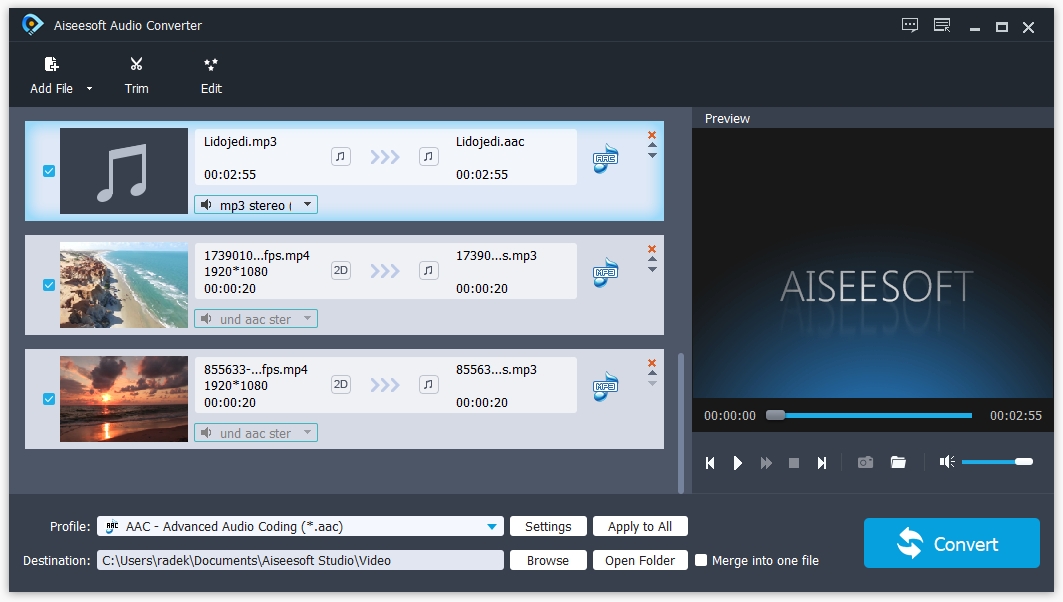Viewport: 1063px width, 602px height.
Task: Fast forward the preview
Action: (x=766, y=462)
